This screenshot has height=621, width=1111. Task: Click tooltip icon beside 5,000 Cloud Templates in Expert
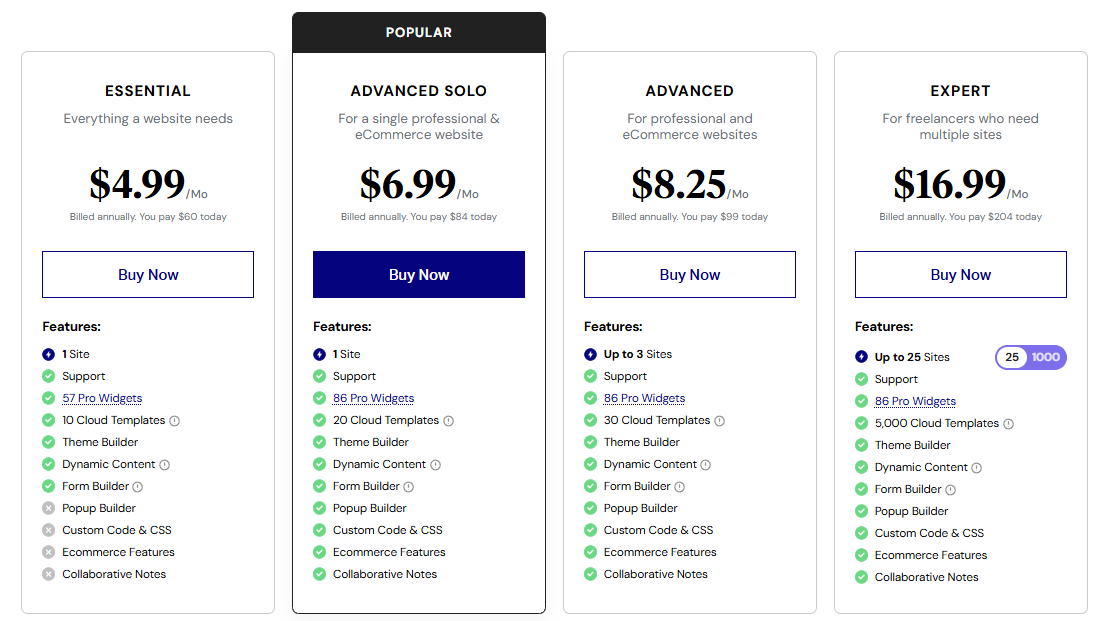1010,423
